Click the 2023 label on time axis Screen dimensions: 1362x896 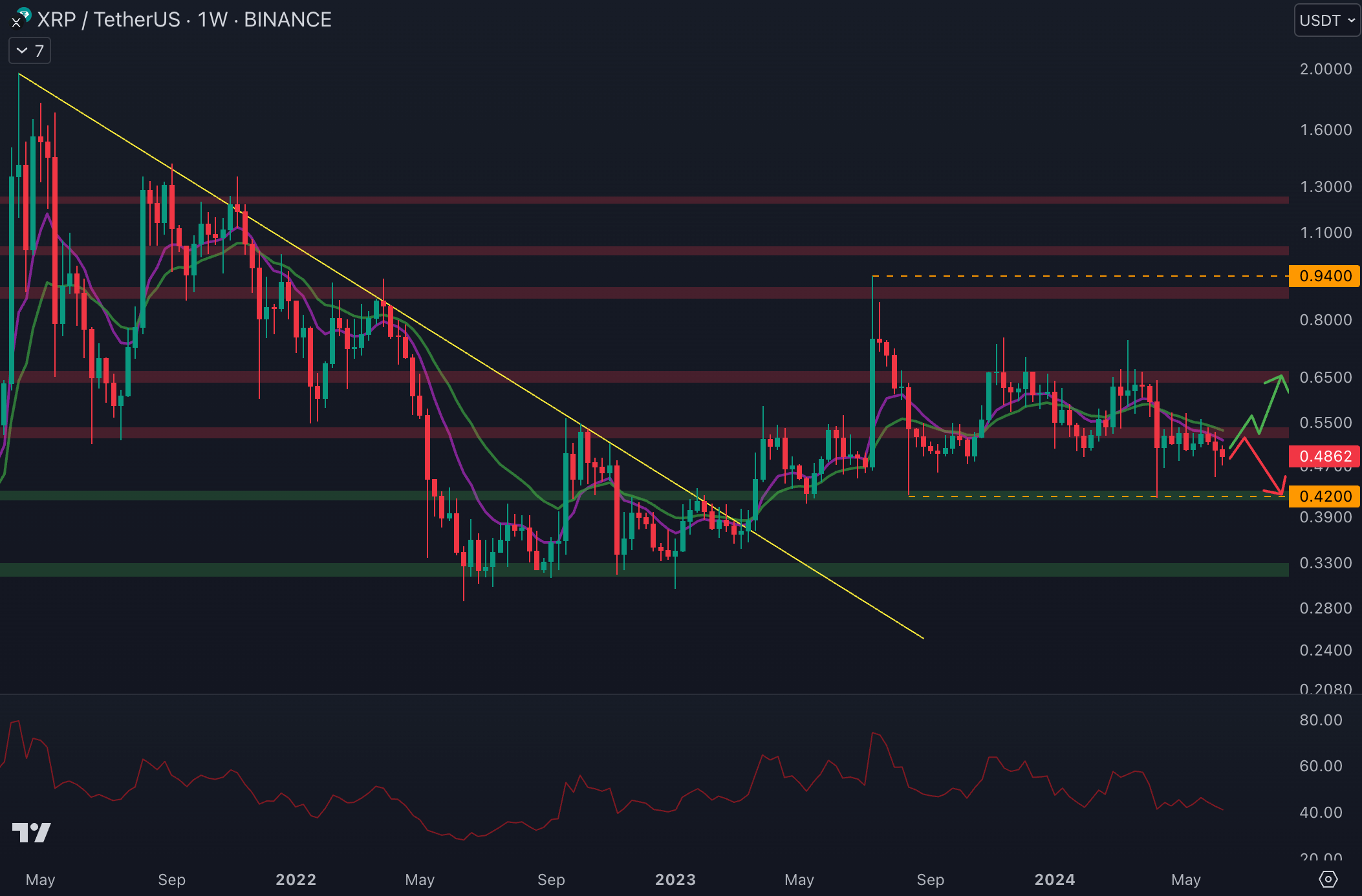tap(675, 879)
